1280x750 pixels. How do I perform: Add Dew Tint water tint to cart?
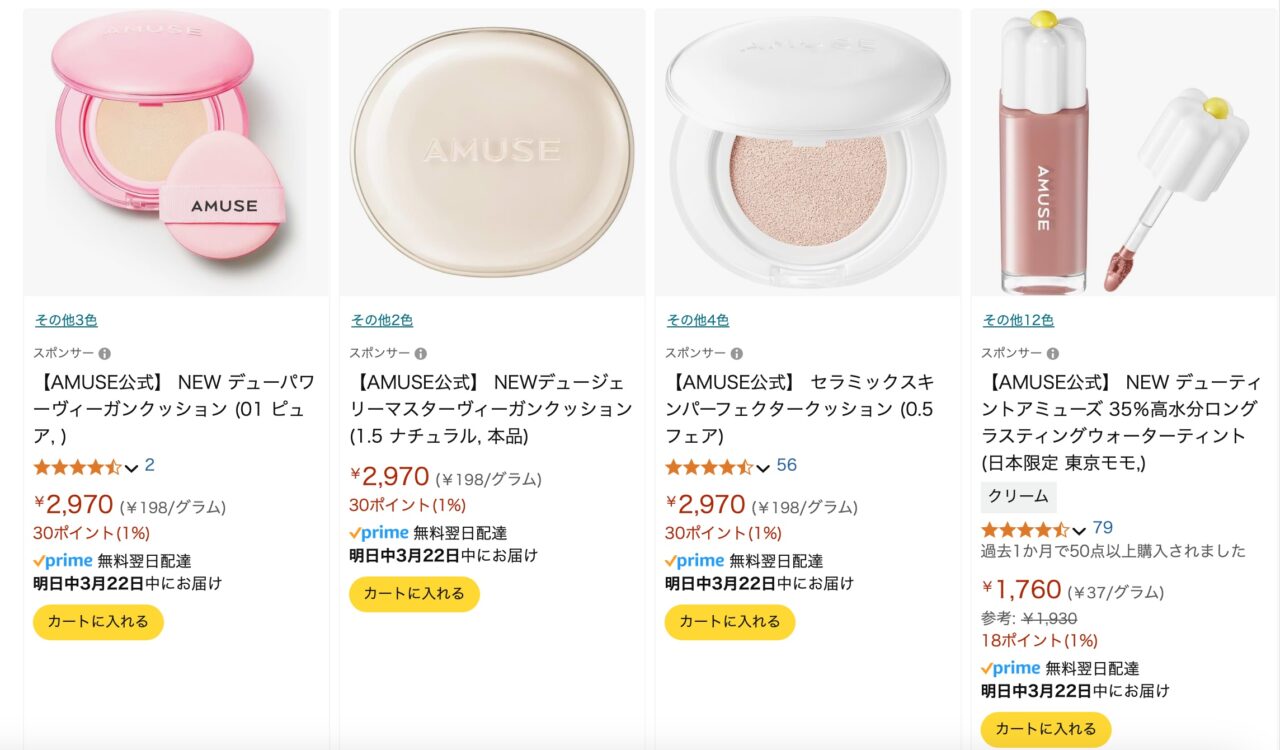pos(1046,730)
